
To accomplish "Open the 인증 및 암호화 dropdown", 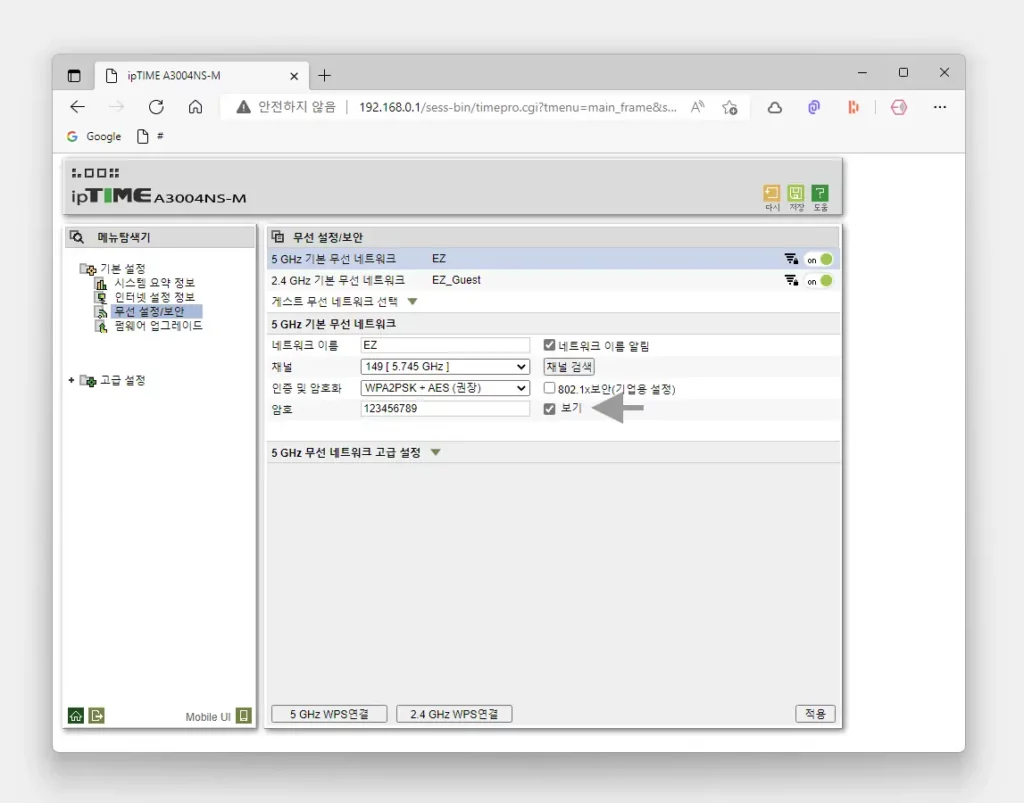I will click(445, 388).
